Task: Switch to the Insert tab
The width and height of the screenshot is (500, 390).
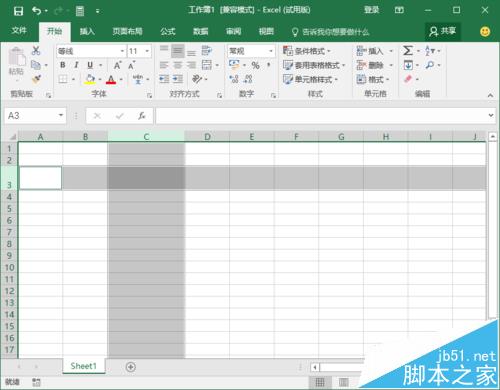Action: click(87, 31)
